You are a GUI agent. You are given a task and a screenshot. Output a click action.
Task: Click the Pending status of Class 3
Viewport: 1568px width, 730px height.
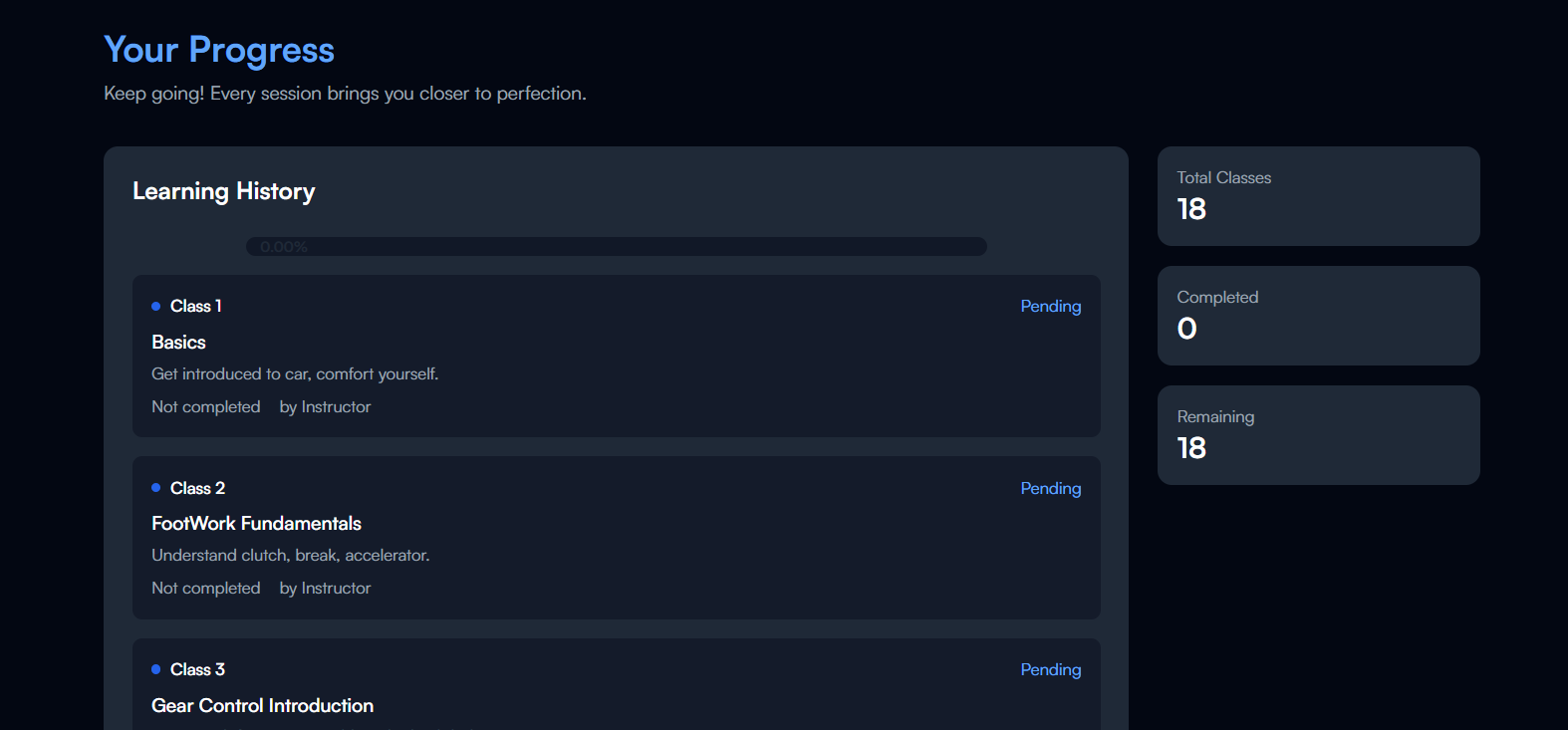pos(1051,670)
